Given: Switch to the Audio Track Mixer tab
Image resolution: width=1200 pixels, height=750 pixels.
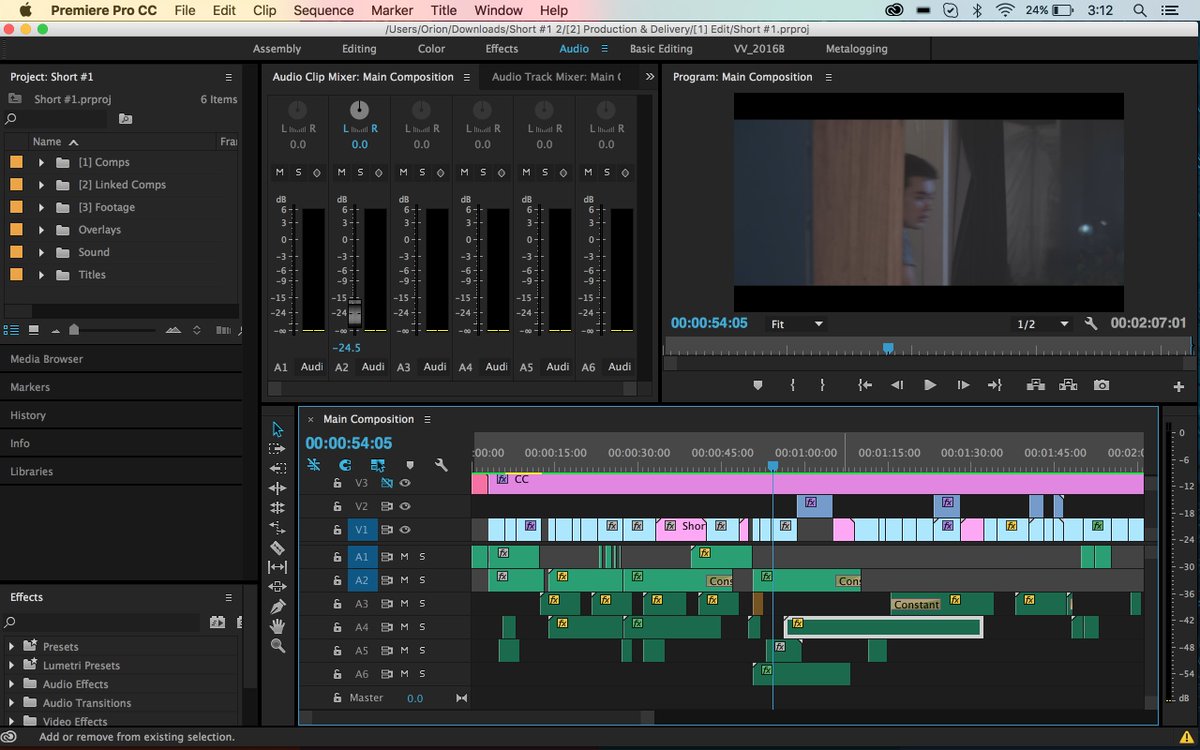Looking at the screenshot, I should (x=554, y=77).
